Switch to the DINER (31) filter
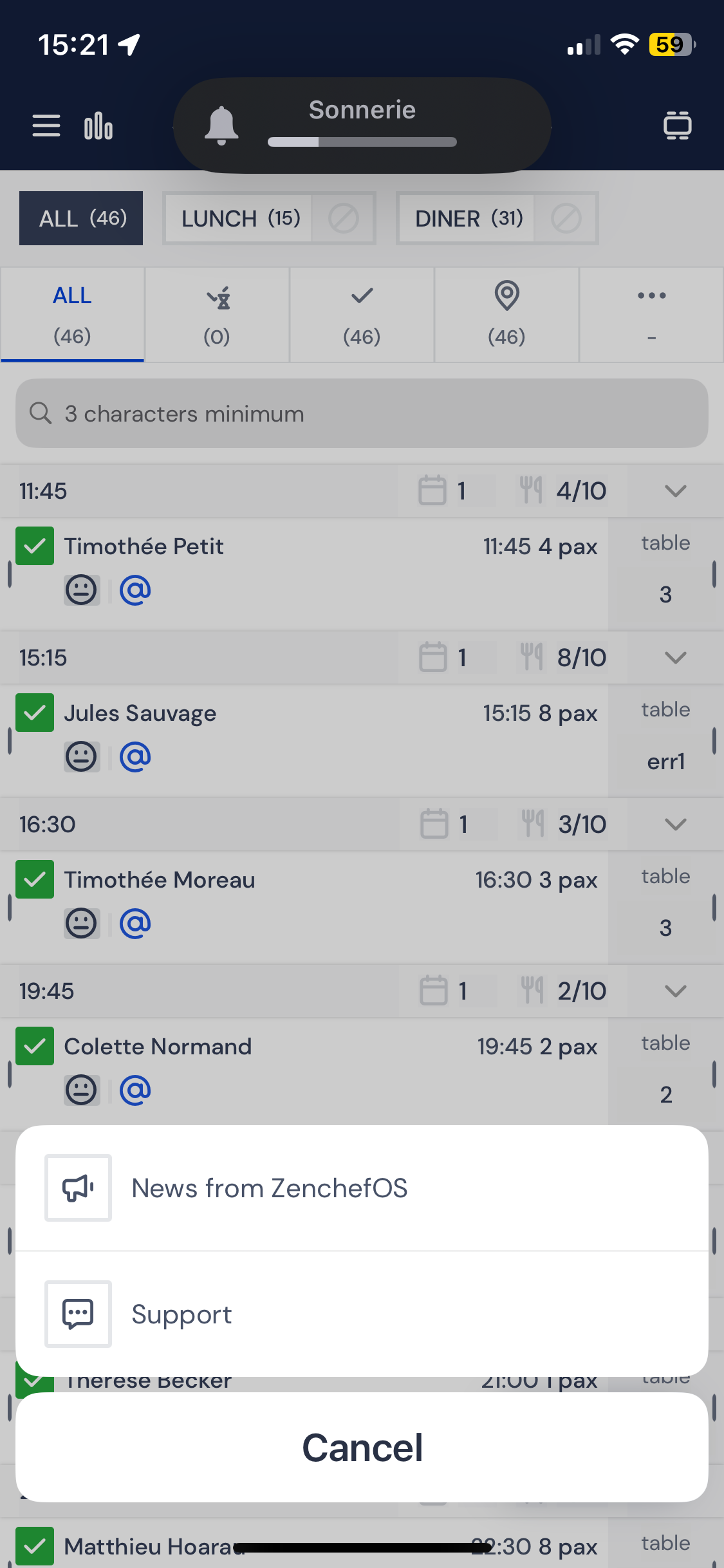724x1568 pixels. pyautogui.click(x=468, y=218)
